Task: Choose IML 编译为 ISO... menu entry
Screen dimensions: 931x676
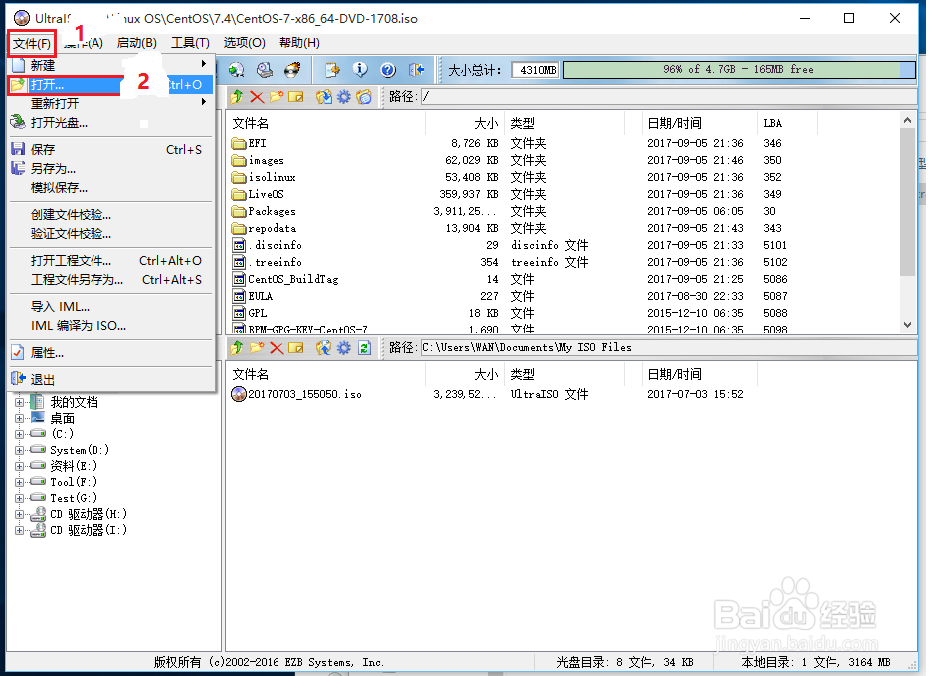Action: [110, 326]
